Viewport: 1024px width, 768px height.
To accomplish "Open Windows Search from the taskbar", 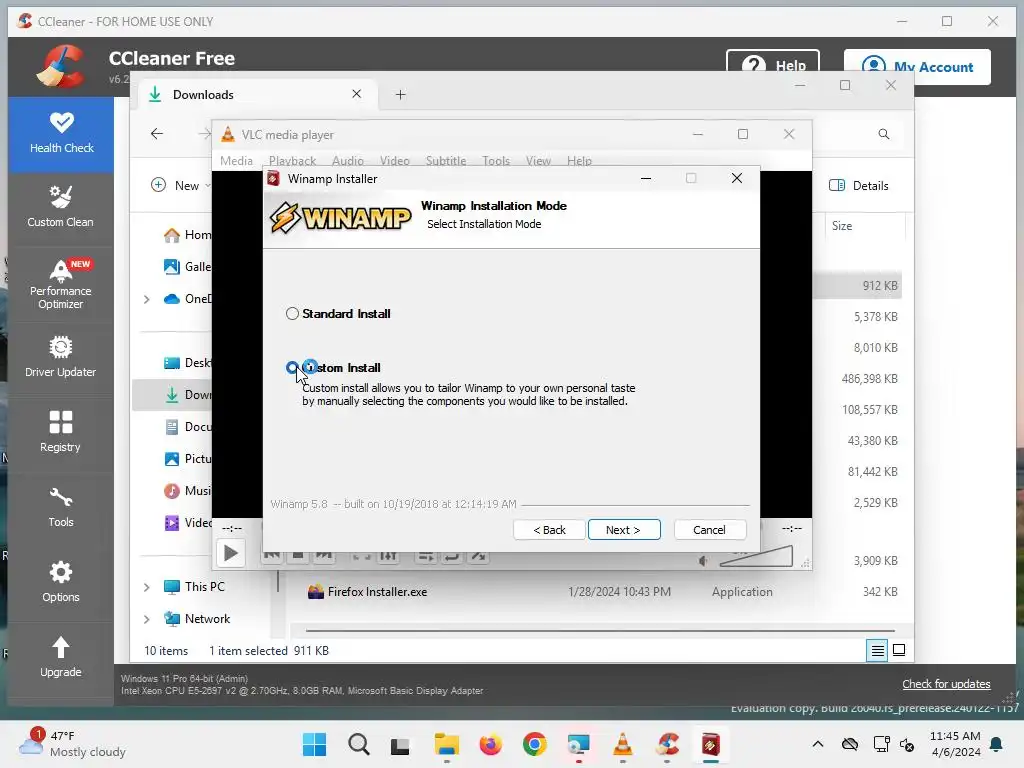I will pos(359,744).
